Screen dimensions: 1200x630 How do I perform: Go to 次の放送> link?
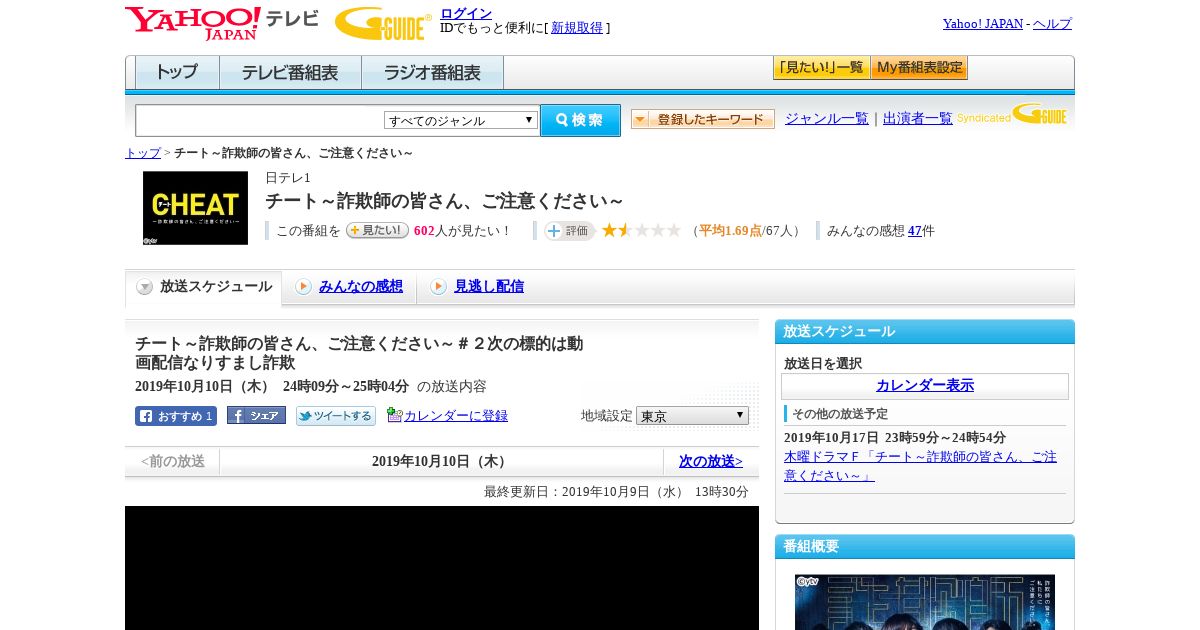pos(711,461)
